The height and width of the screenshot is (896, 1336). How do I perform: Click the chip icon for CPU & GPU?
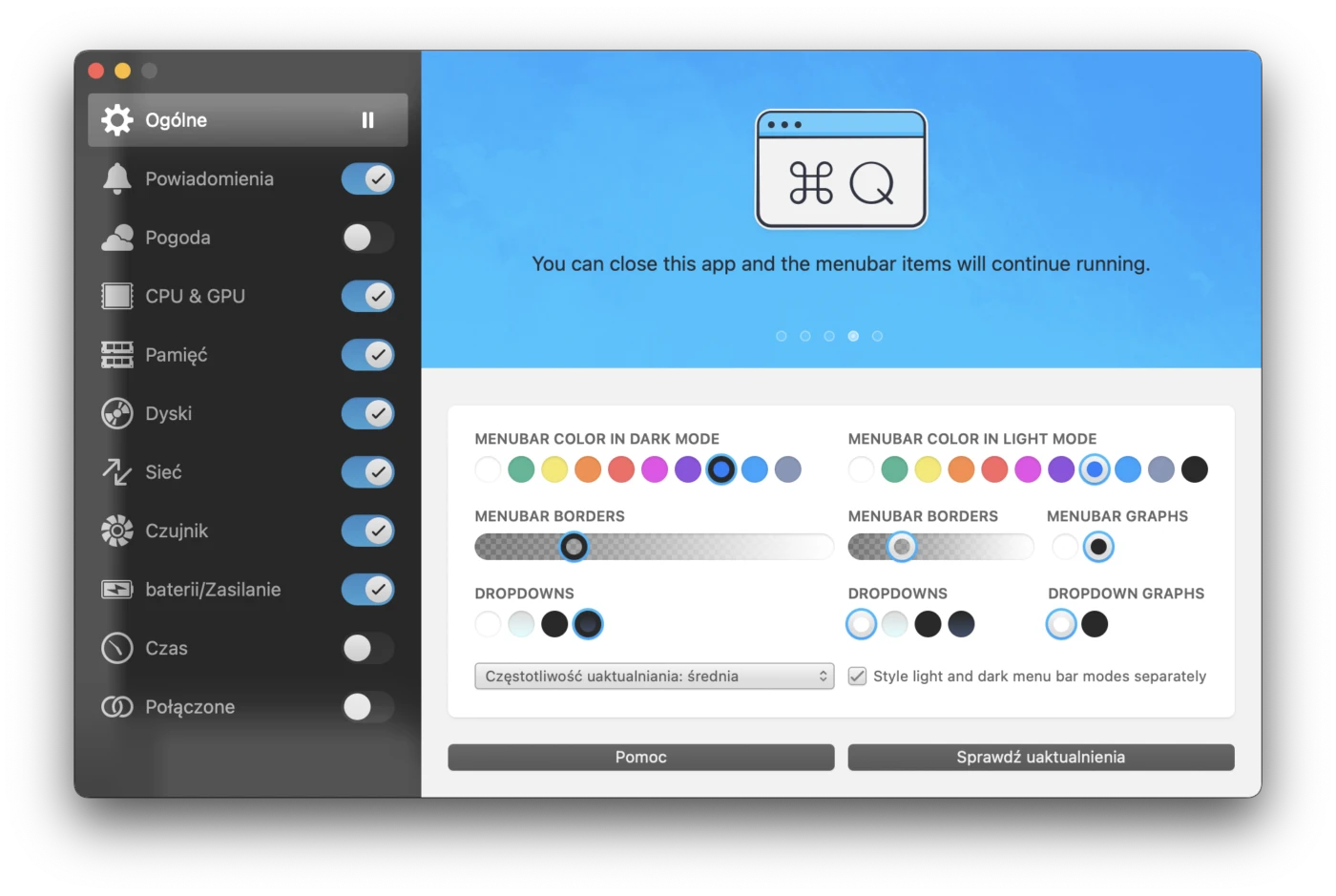(117, 296)
